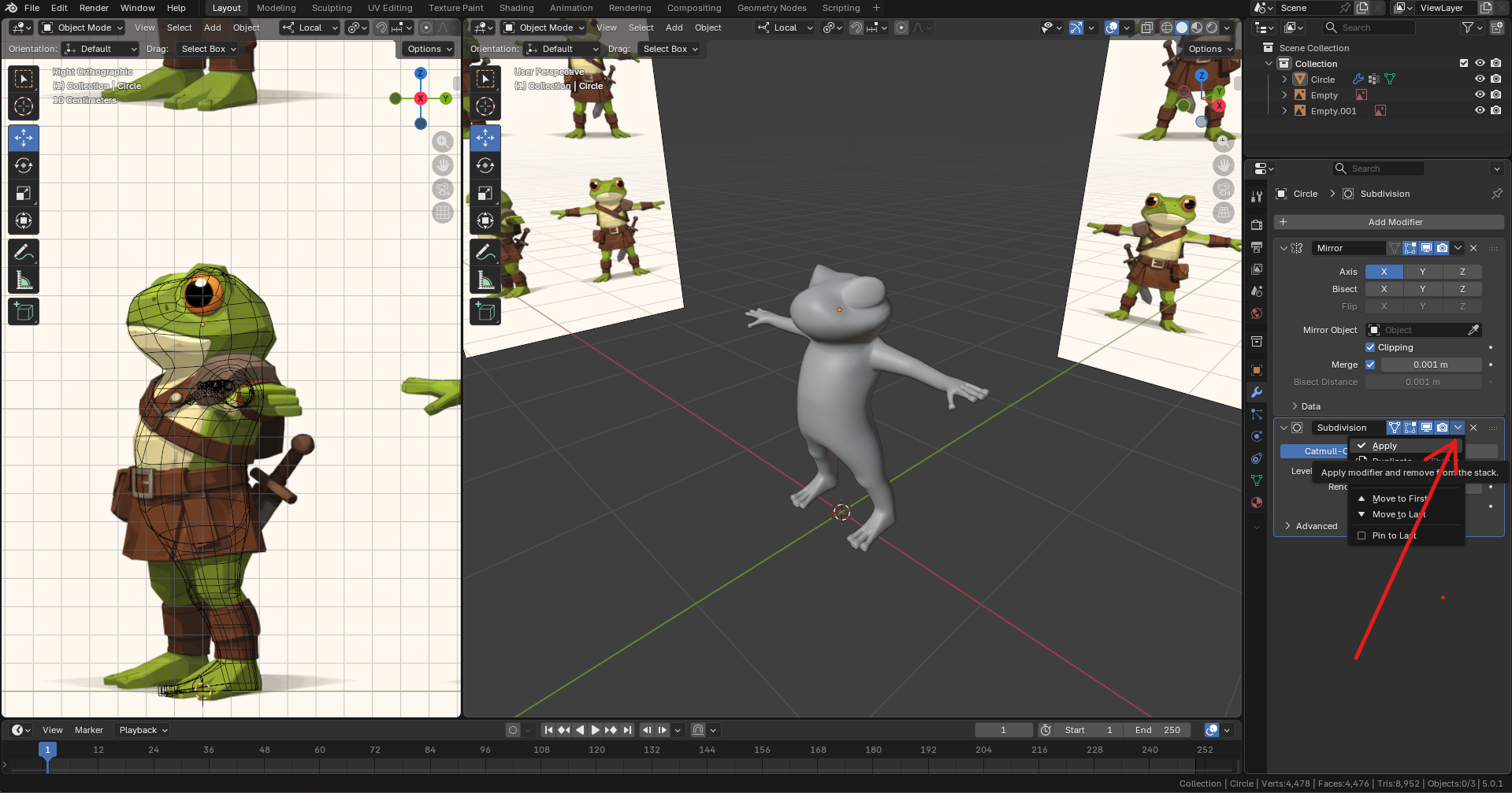Select the Measure tool in left viewport
Image resolution: width=1512 pixels, height=793 pixels.
[24, 280]
